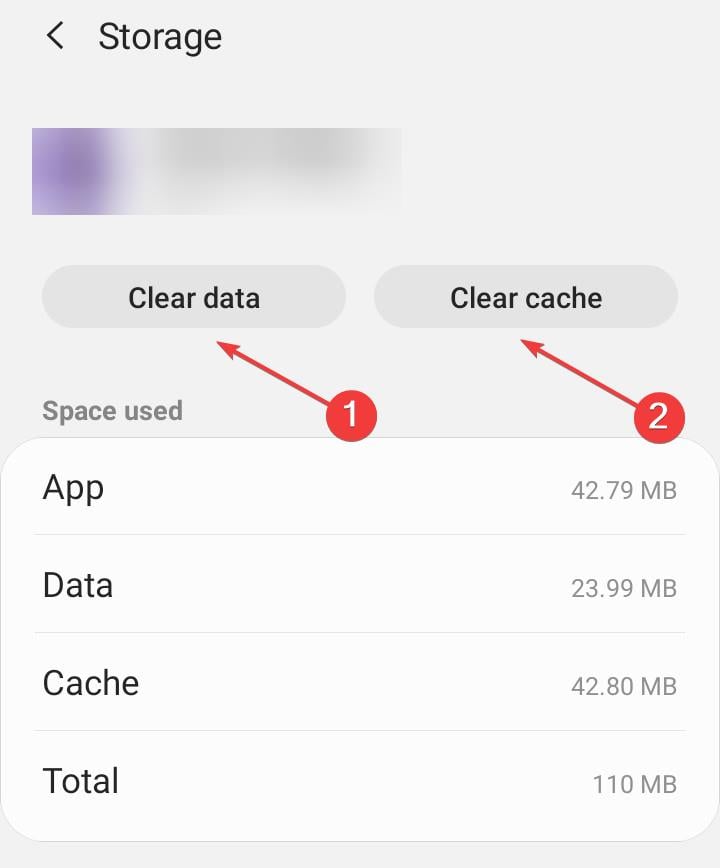Click the divider line between Data and Cache
Screen dimensions: 720x868
[x=360, y=632]
